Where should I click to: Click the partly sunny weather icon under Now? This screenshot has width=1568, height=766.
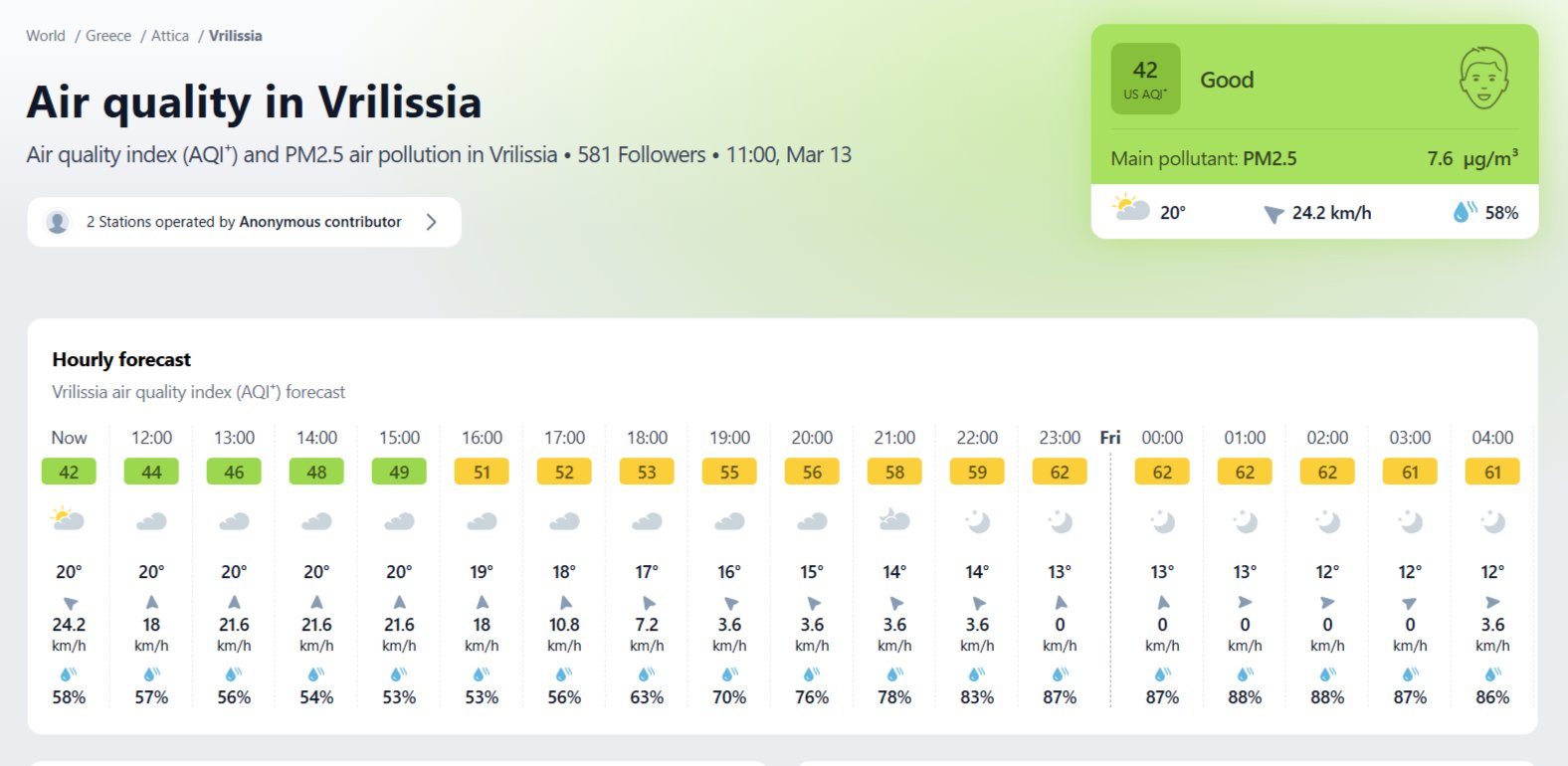68,518
